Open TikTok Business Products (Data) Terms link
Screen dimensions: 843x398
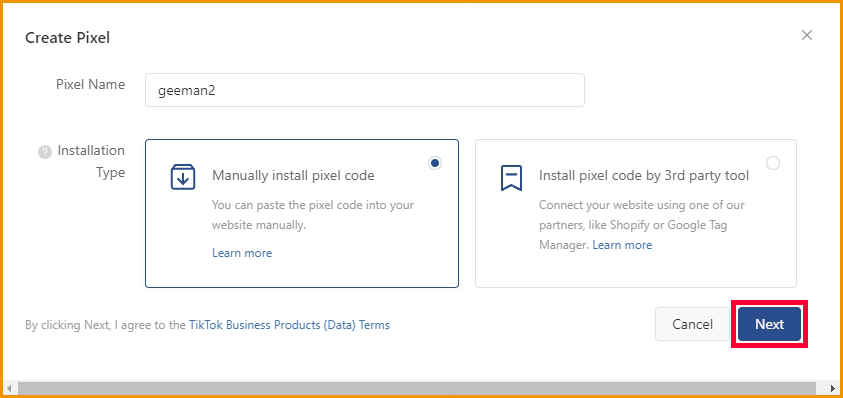click(289, 325)
